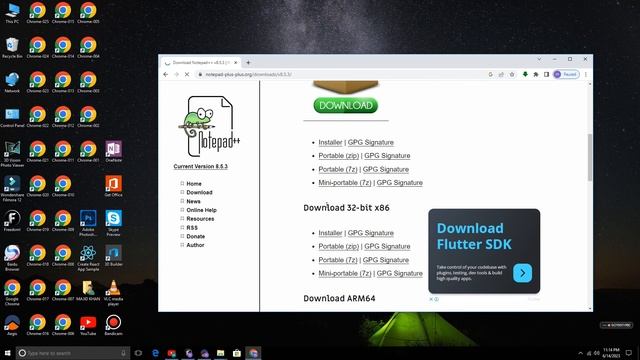
Task: Open the Chrome profile Paused button
Action: click(x=566, y=74)
